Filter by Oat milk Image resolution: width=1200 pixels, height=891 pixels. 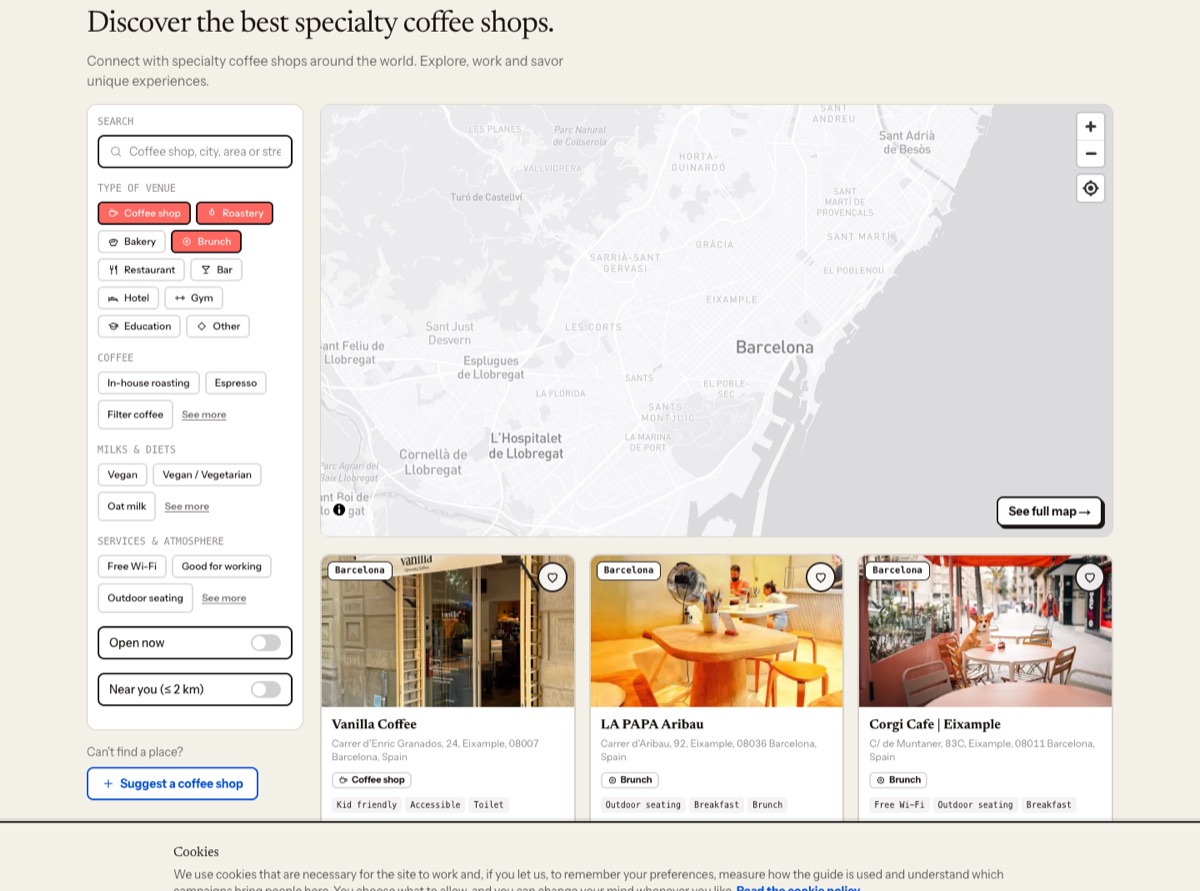tap(127, 506)
